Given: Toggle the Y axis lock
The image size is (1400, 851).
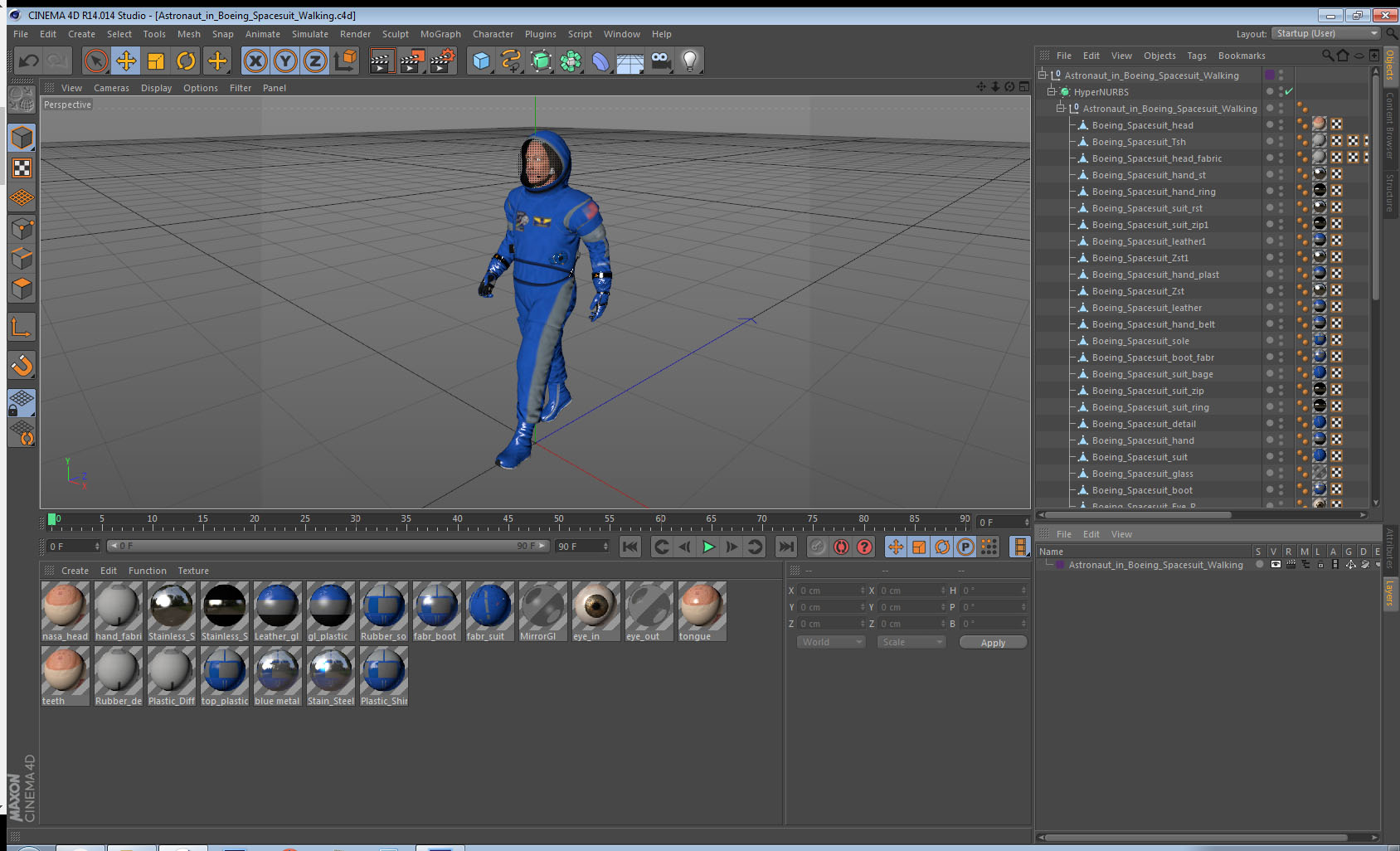Looking at the screenshot, I should (x=285, y=61).
